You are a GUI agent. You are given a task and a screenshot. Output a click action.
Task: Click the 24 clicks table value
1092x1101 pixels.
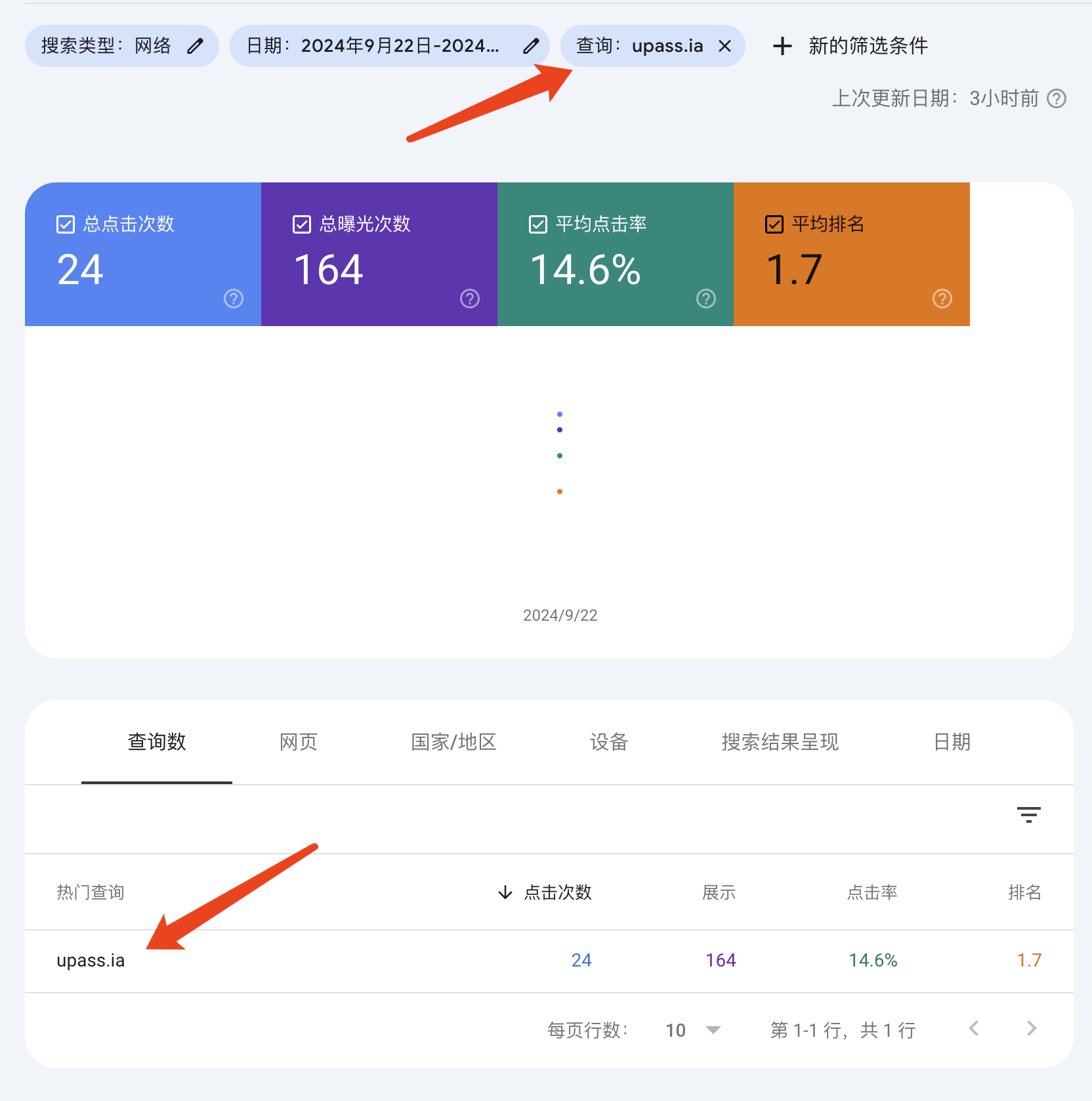tap(581, 961)
